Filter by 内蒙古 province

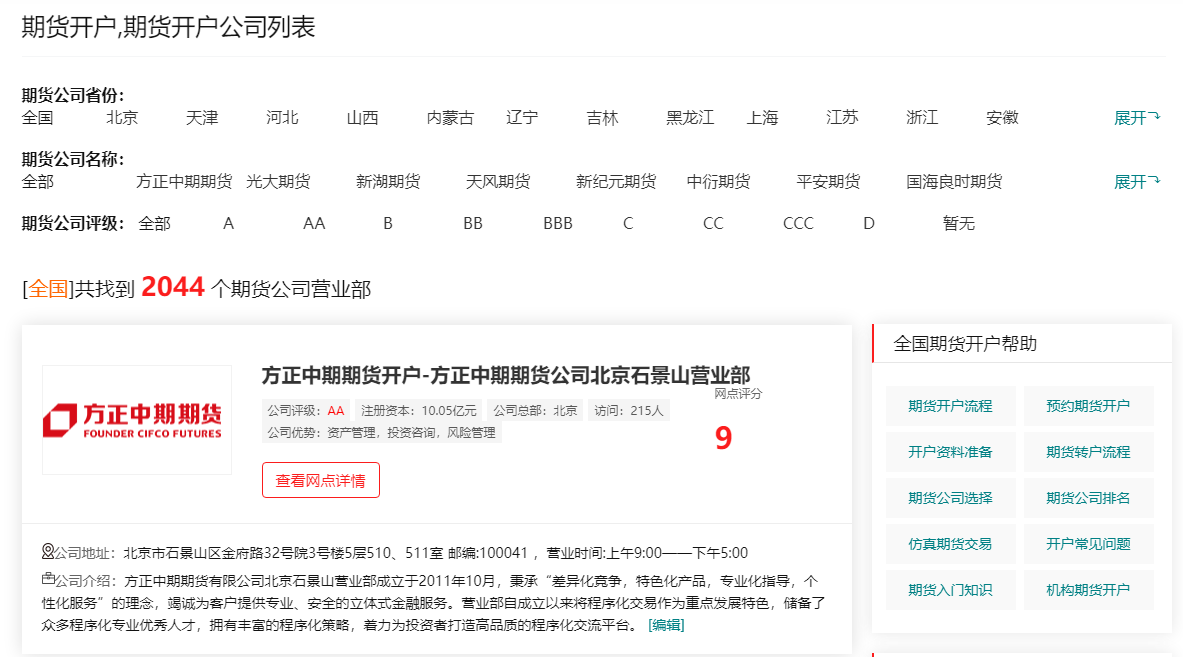pos(450,118)
